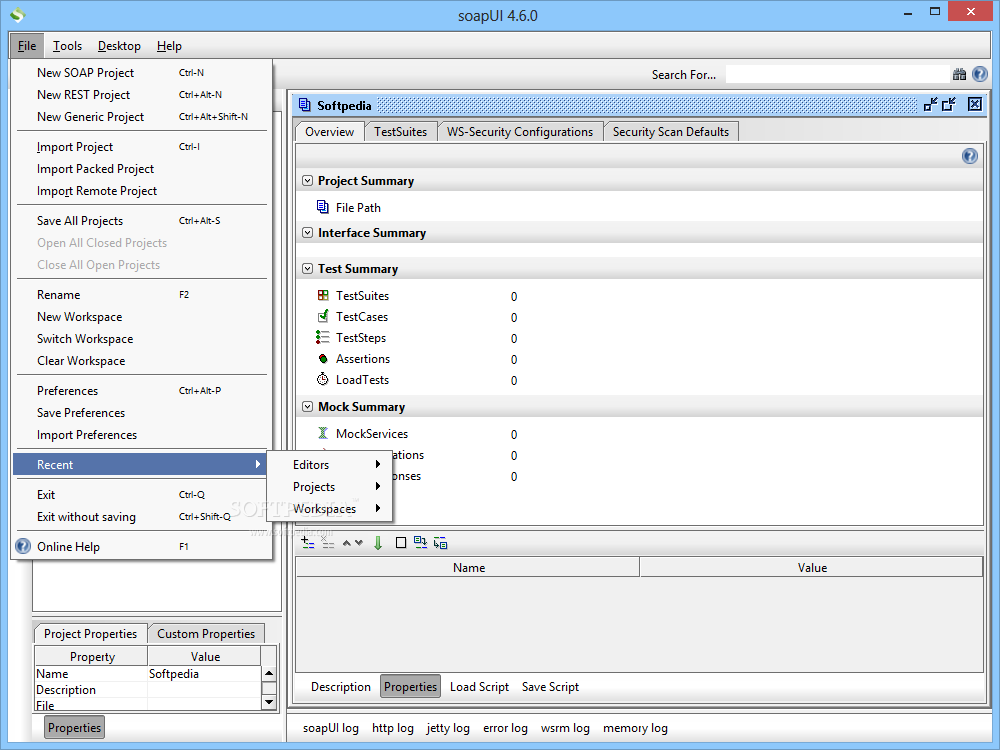Click the TestSuites grid icon
1000x750 pixels.
click(x=323, y=295)
